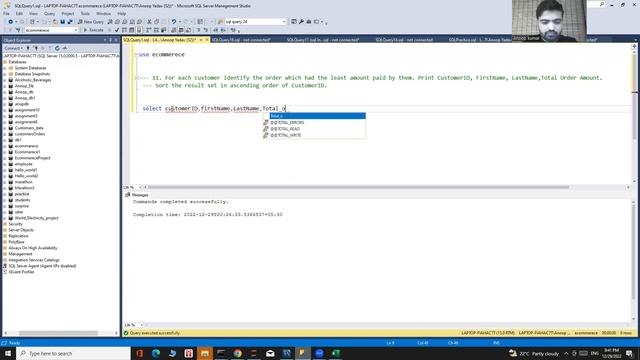Click the New Query toolbar button
640x360 pixels.
[91, 22]
